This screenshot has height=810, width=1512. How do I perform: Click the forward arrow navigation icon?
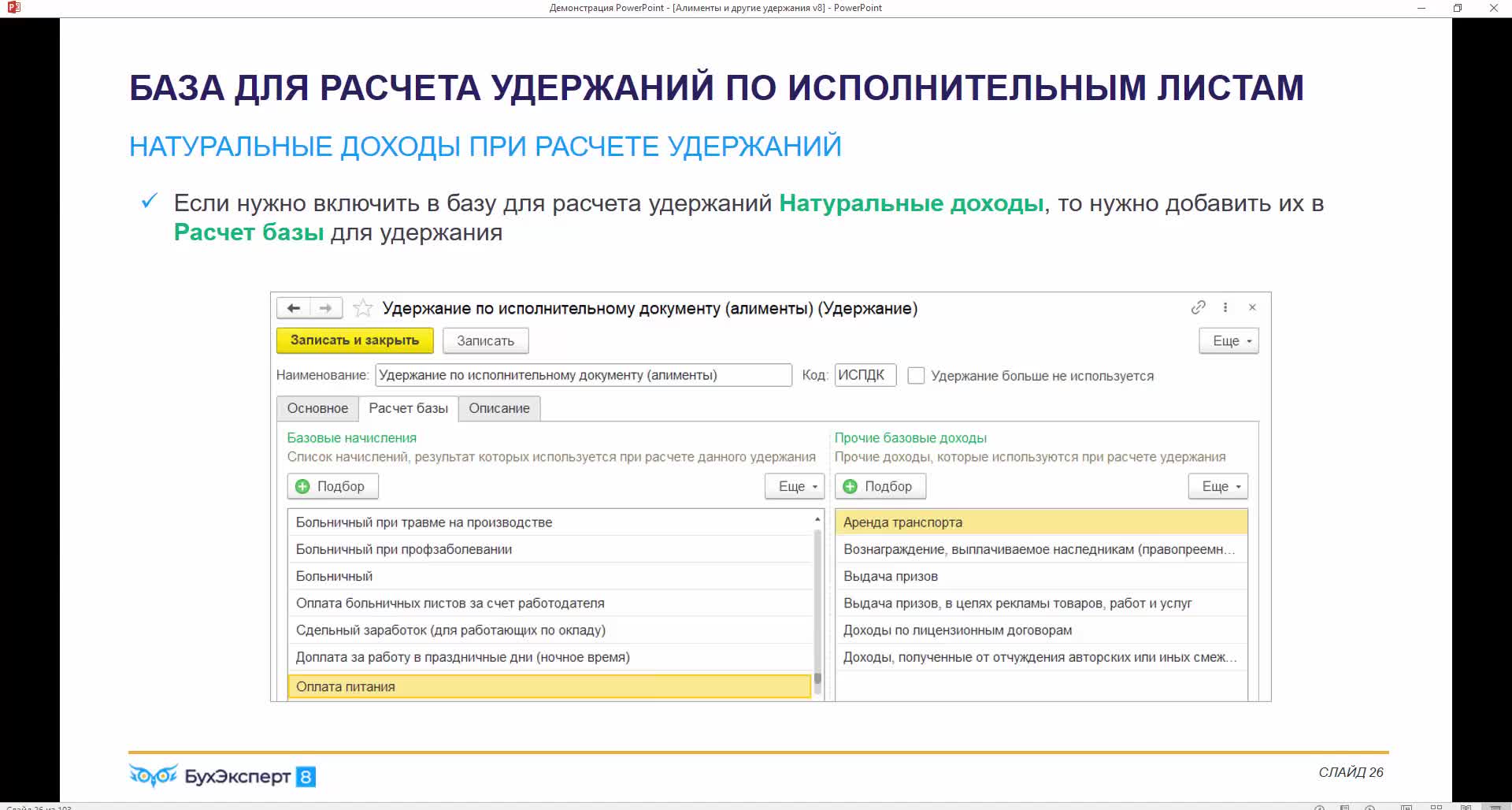(x=325, y=308)
